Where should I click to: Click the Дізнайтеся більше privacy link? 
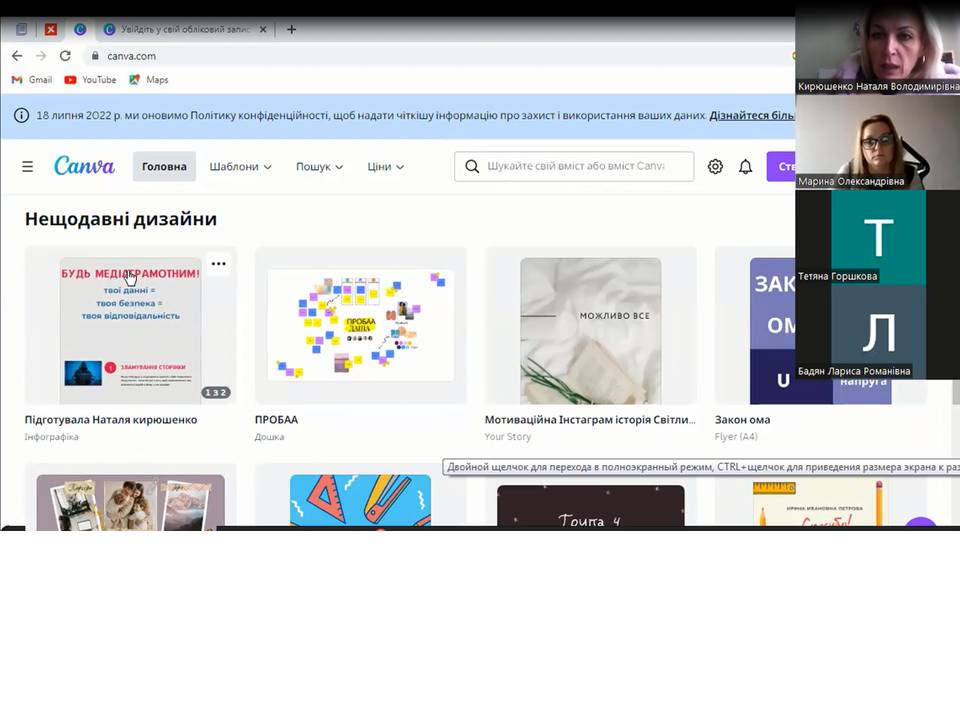[752, 115]
